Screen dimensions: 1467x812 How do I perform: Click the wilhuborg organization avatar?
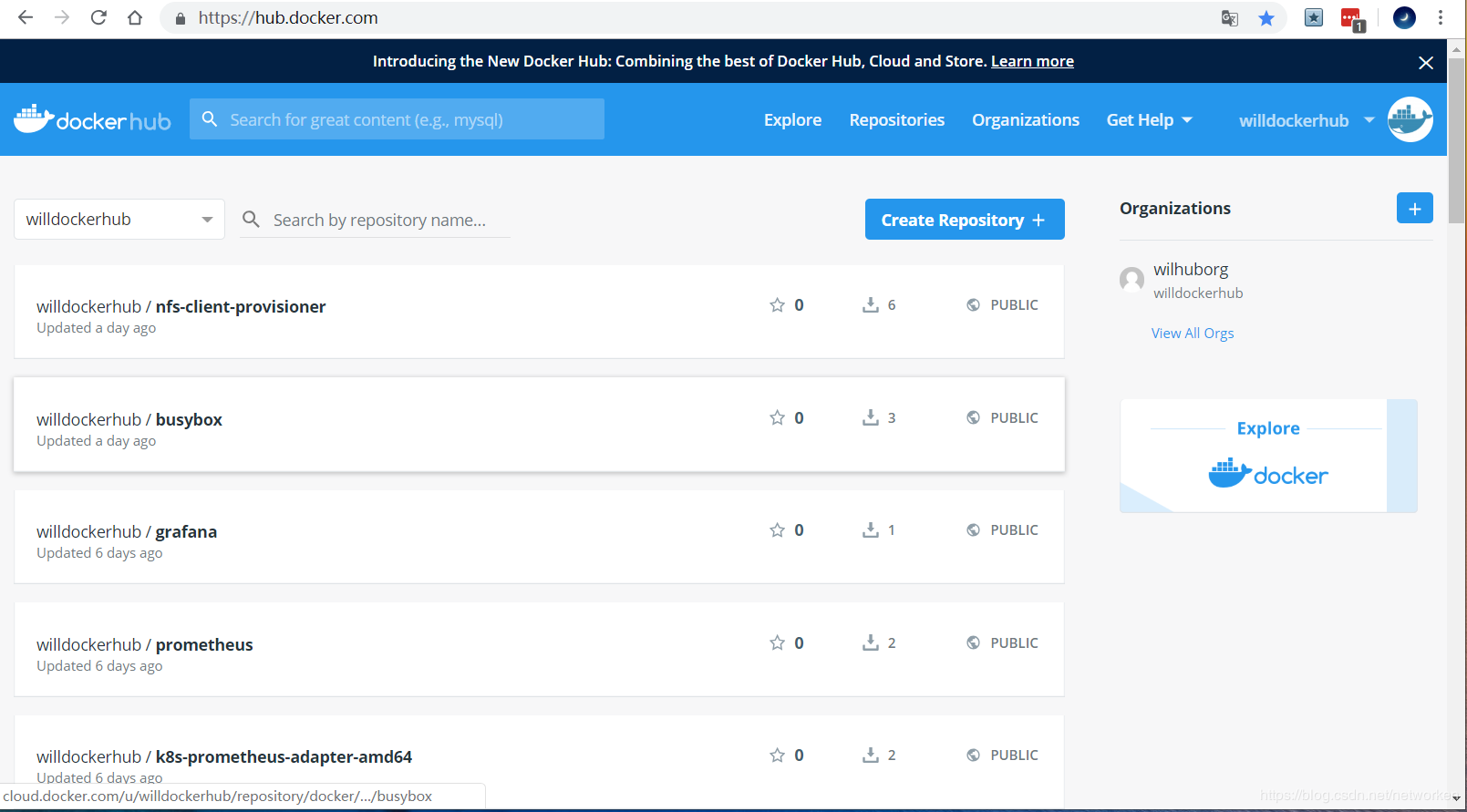pyautogui.click(x=1131, y=279)
